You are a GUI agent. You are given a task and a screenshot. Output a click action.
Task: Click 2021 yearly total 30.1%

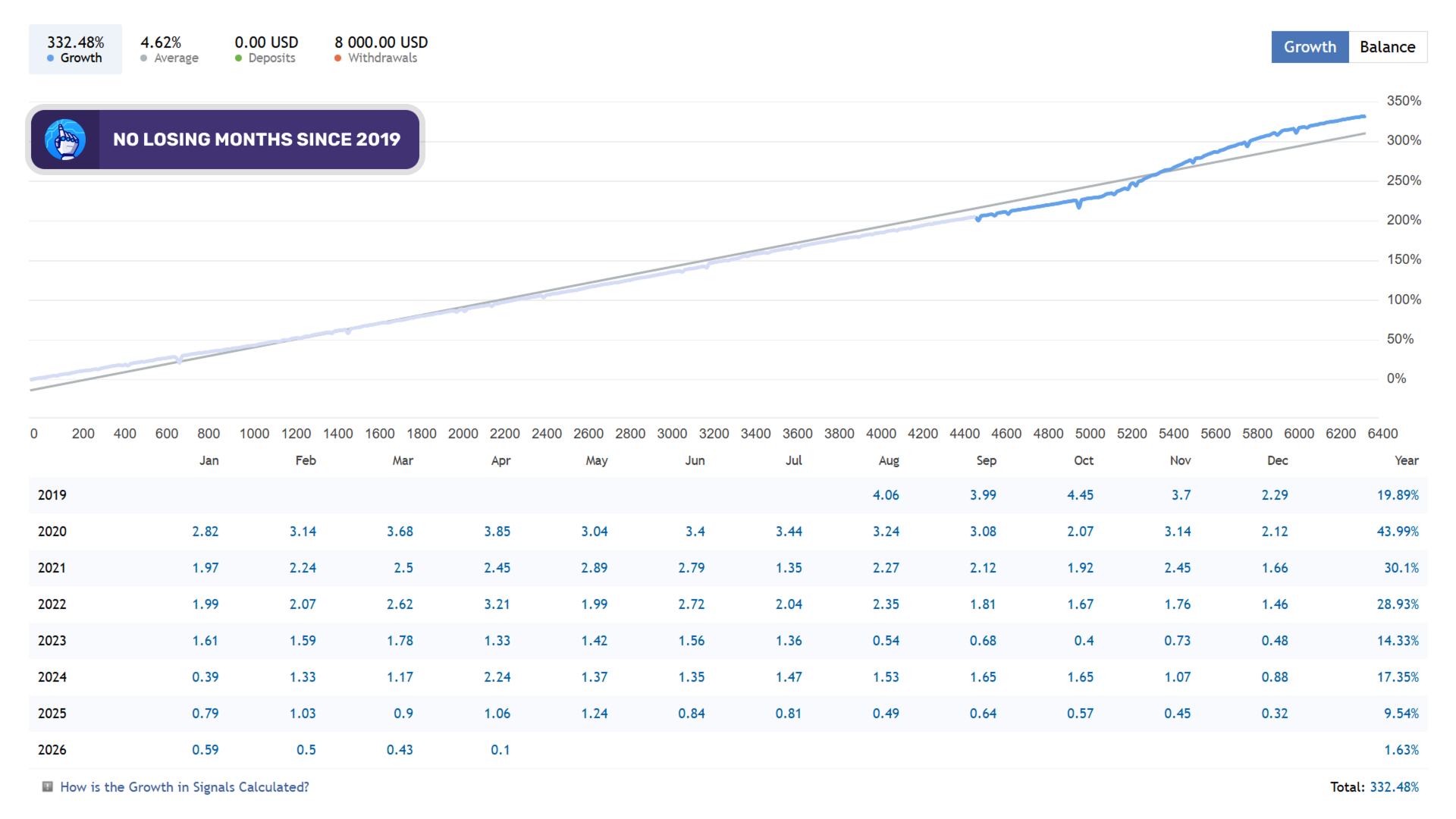[1401, 568]
